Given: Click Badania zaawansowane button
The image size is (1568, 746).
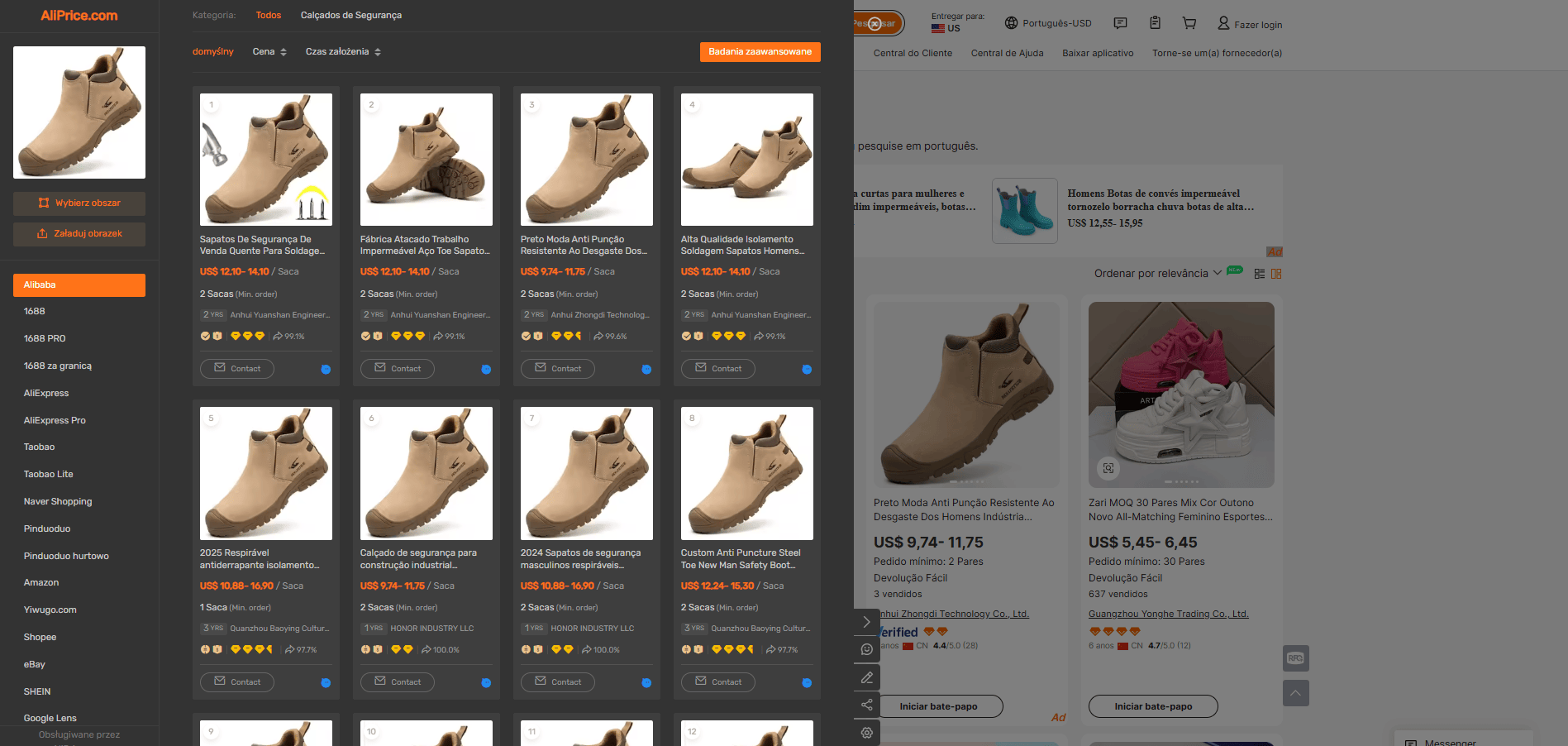Looking at the screenshot, I should [760, 51].
